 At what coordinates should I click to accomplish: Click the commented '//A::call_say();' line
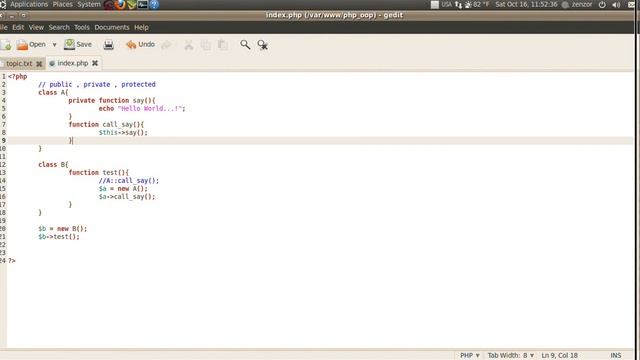pyautogui.click(x=129, y=180)
